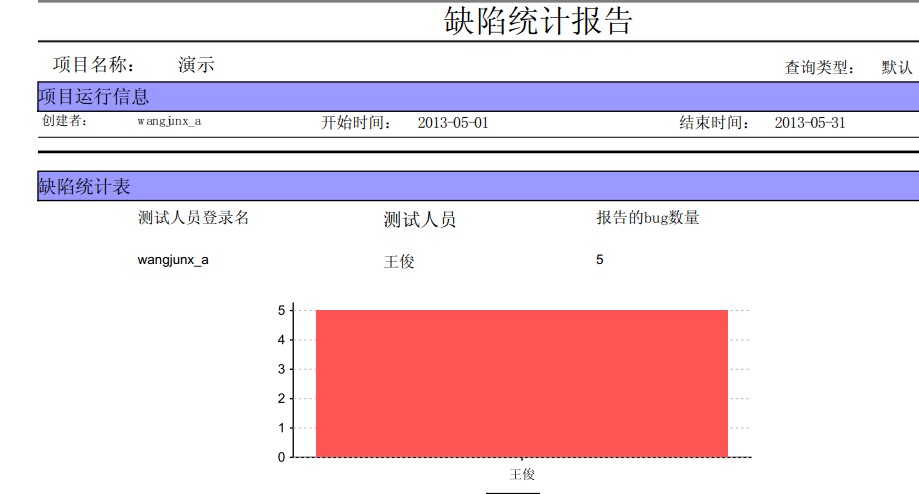Image resolution: width=919 pixels, height=494 pixels.
Task: Select the 项目名称 label
Action: coord(94,64)
